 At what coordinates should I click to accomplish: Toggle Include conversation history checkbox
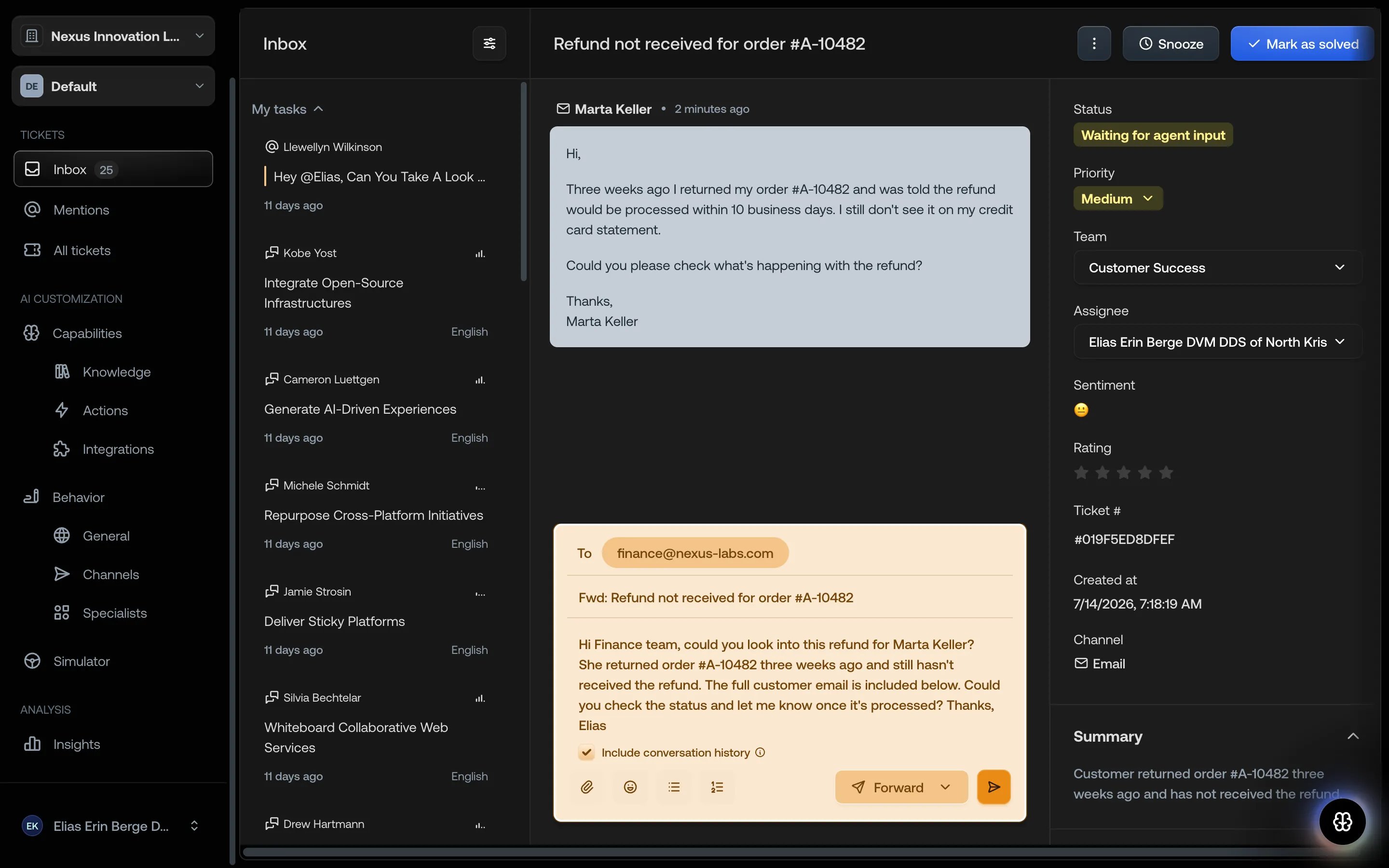(x=586, y=753)
